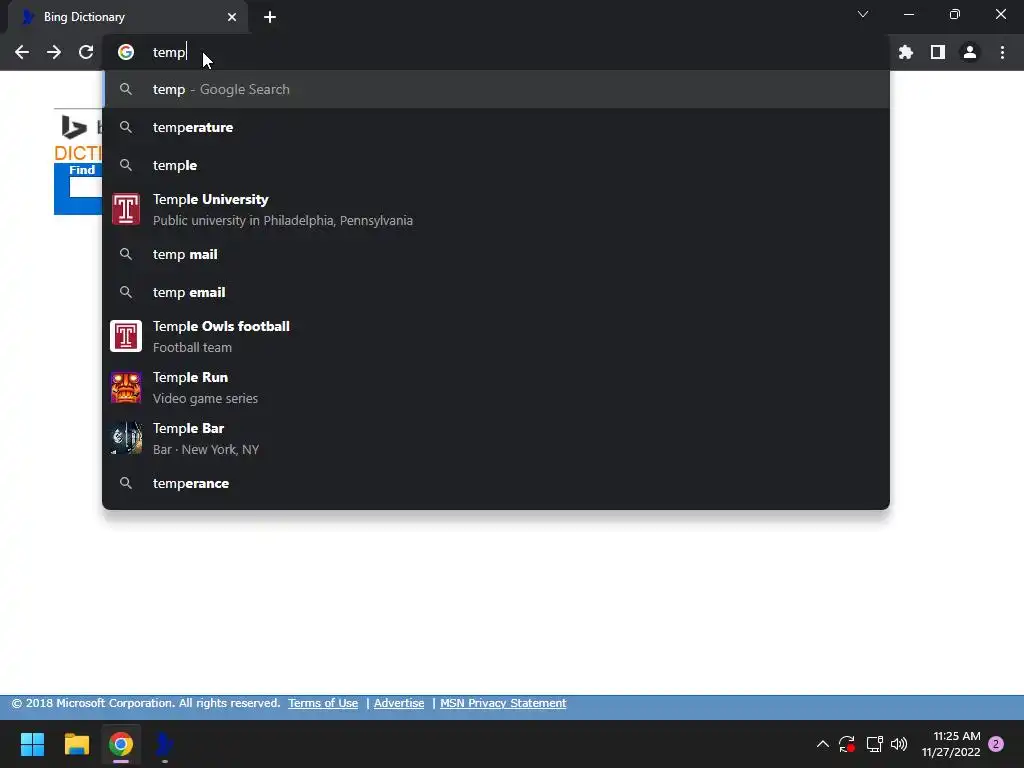
Task: Choose the 'temple' search suggestion
Action: point(496,165)
